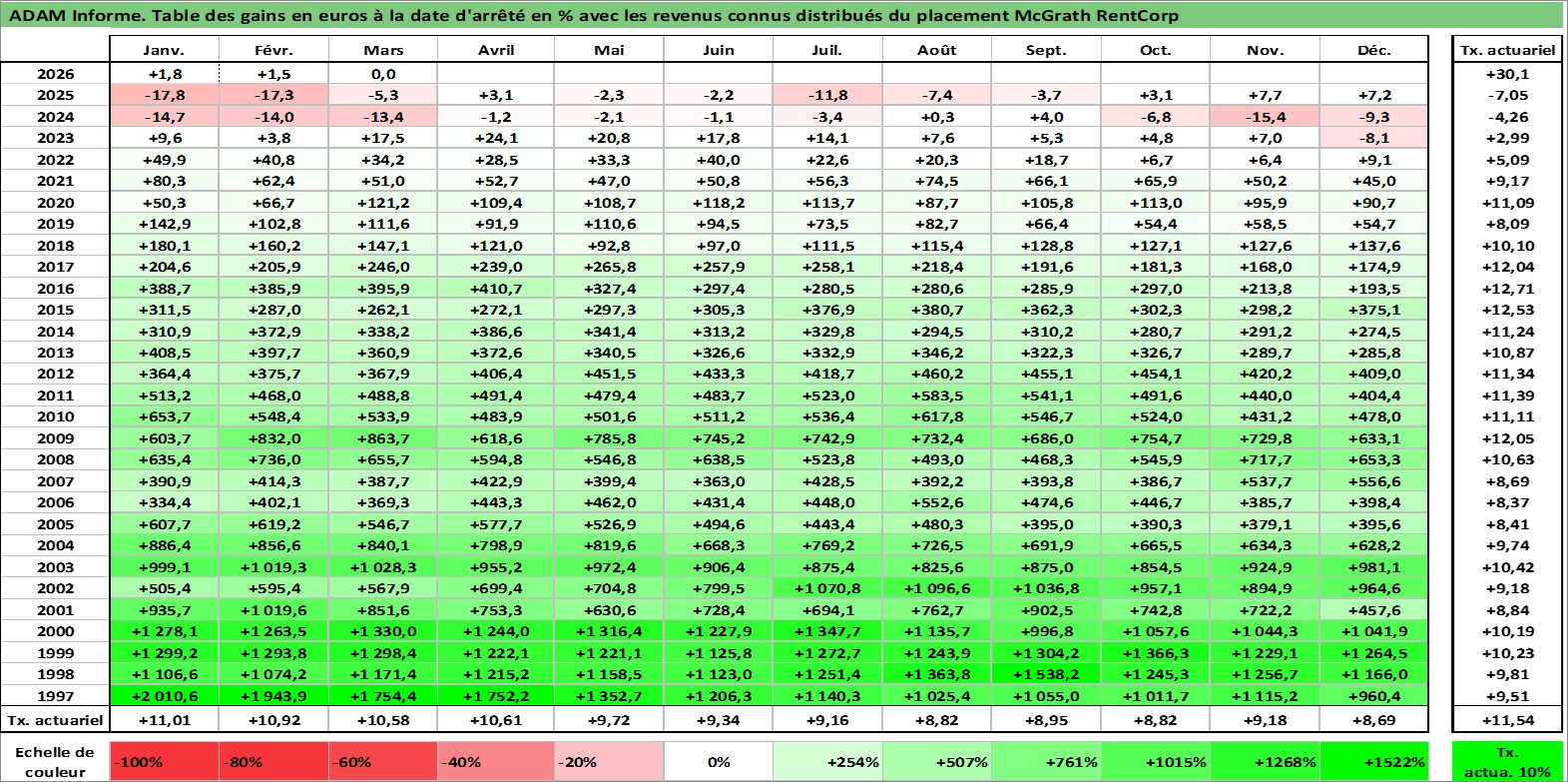Select overall actuarial rate +11,54

(x=1507, y=720)
